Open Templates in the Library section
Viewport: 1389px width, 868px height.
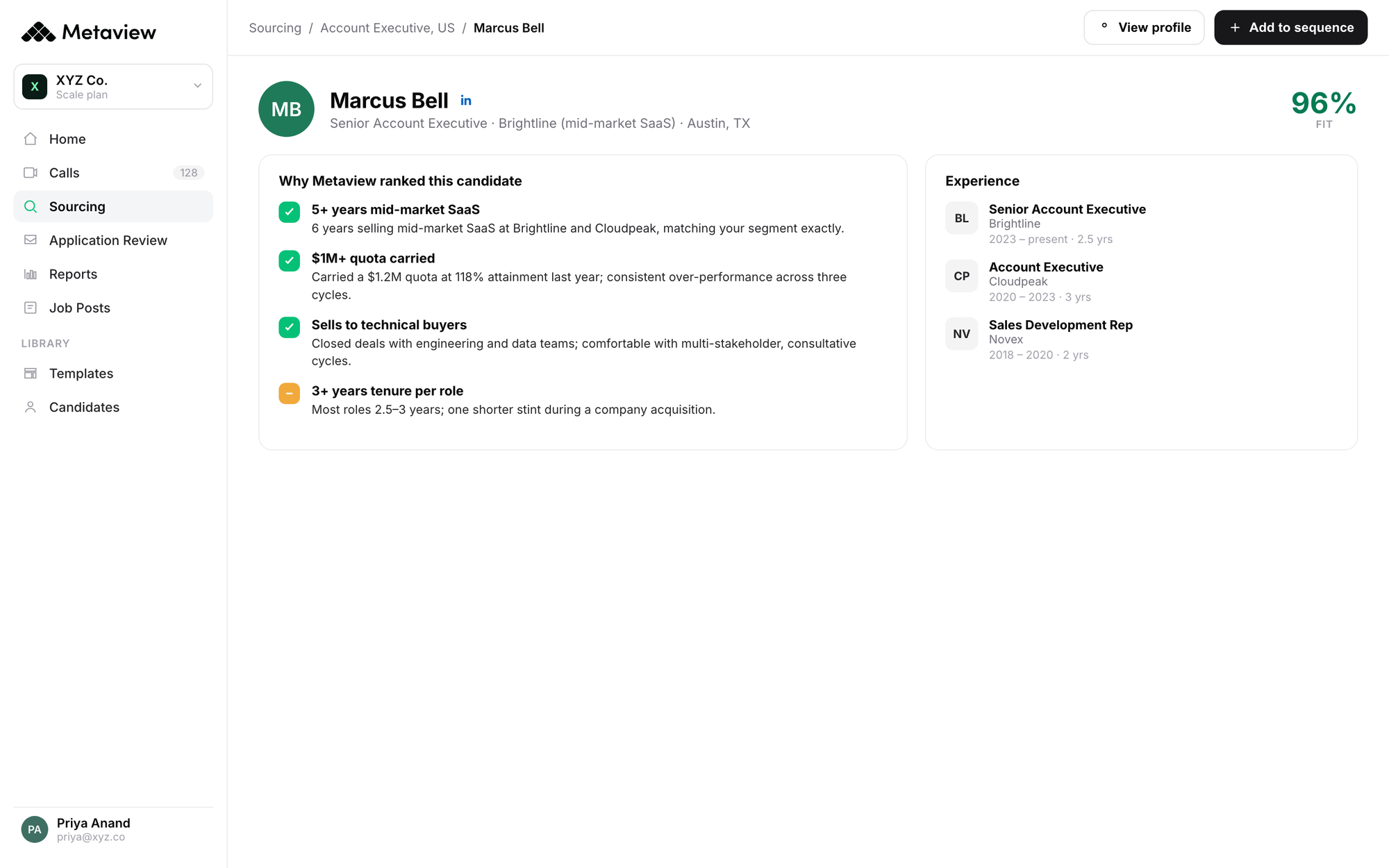(x=113, y=374)
